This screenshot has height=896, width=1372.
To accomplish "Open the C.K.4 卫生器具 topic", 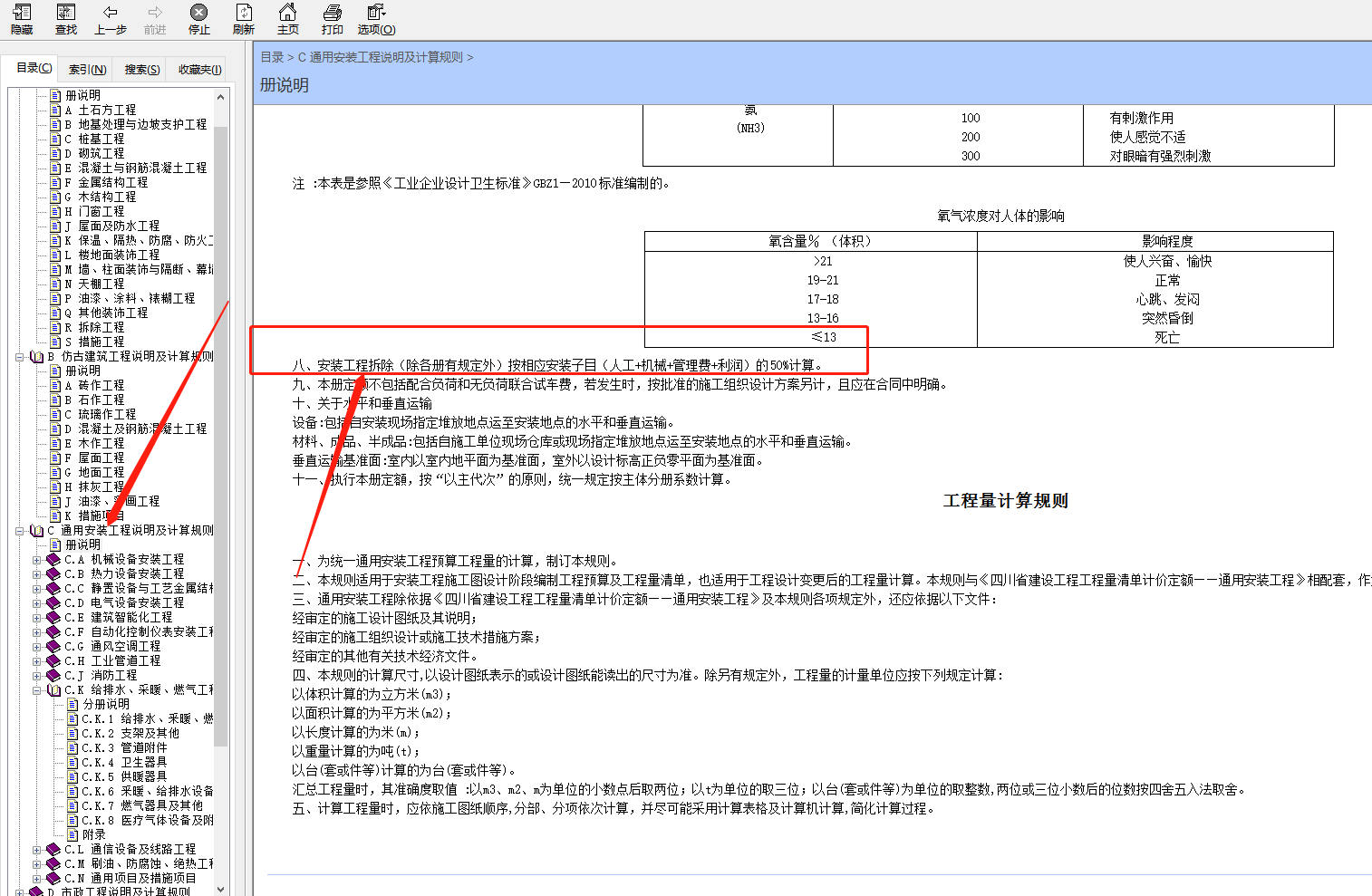I will click(x=124, y=762).
